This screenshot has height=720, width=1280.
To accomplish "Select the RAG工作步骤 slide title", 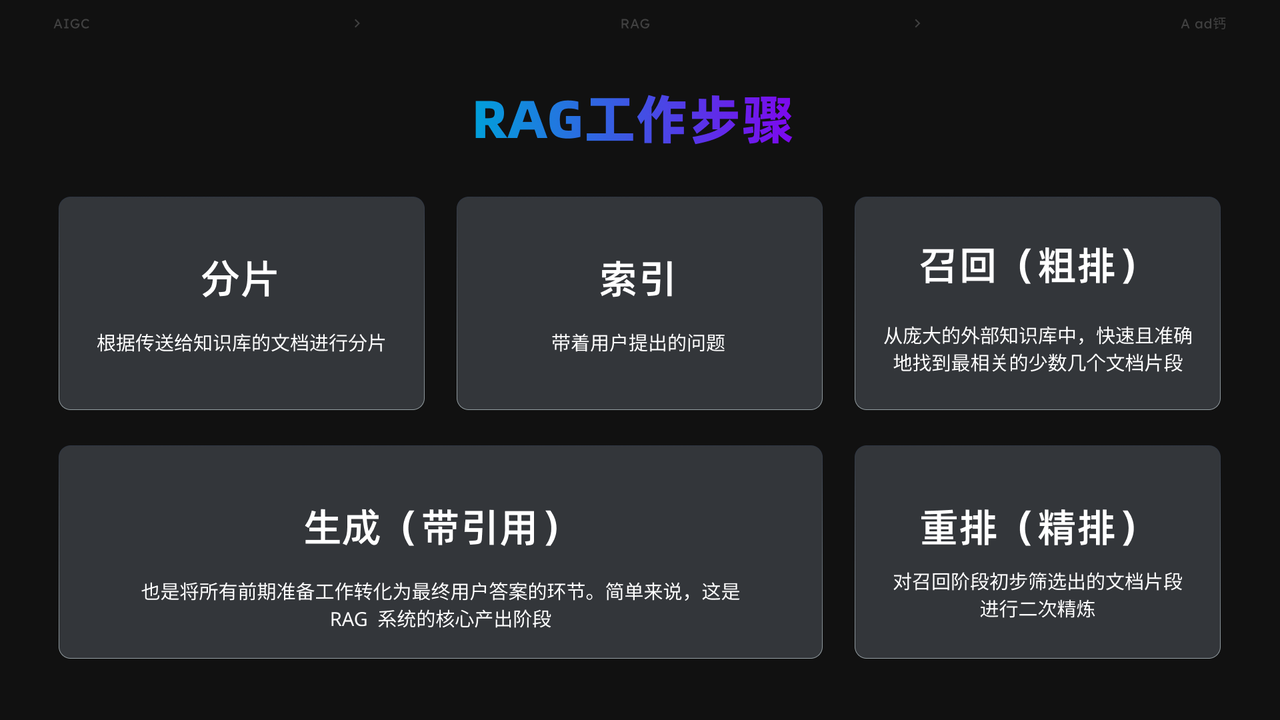I will click(x=633, y=121).
